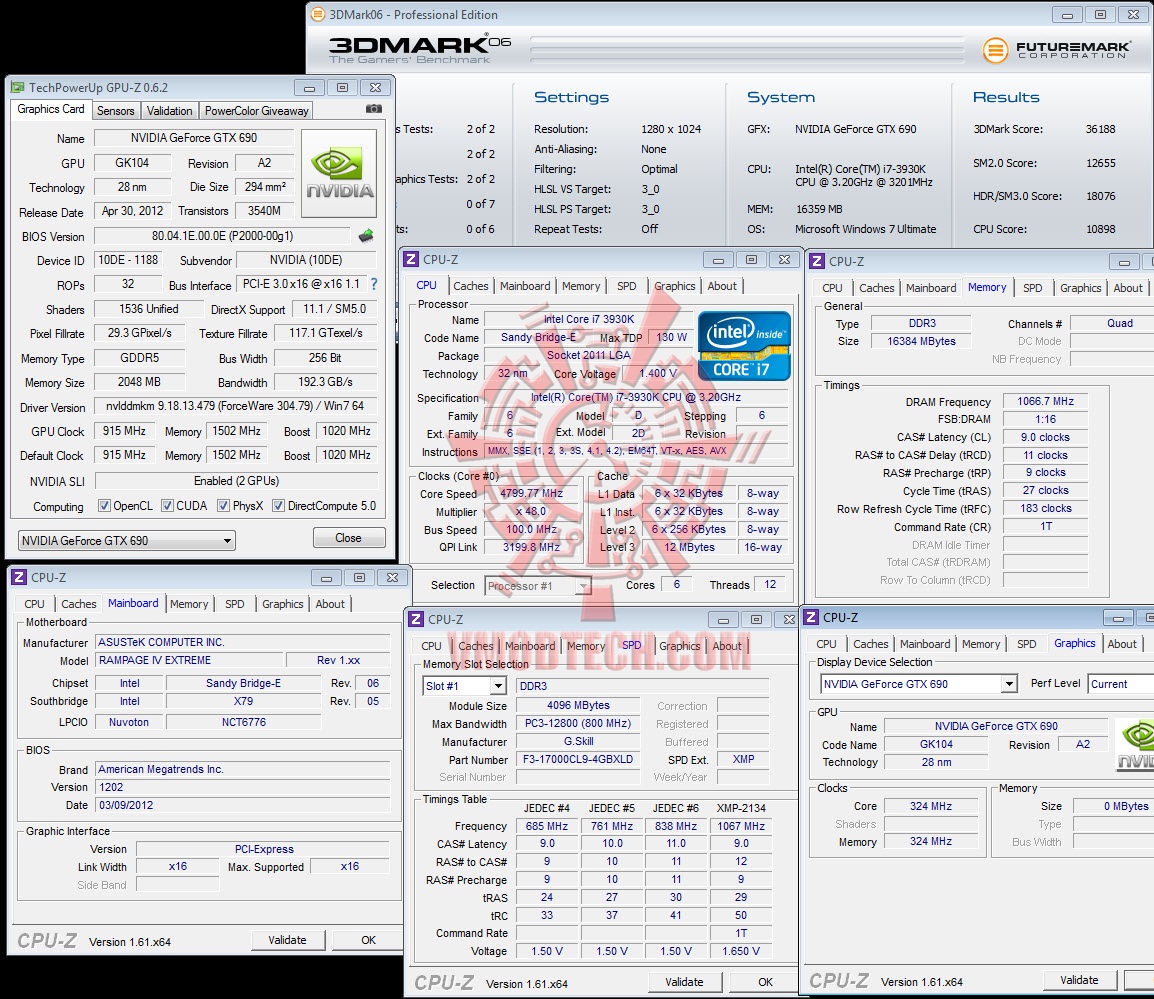1154x999 pixels.
Task: Click CAS# Latency 9.0 clocks value
Action: (1045, 437)
